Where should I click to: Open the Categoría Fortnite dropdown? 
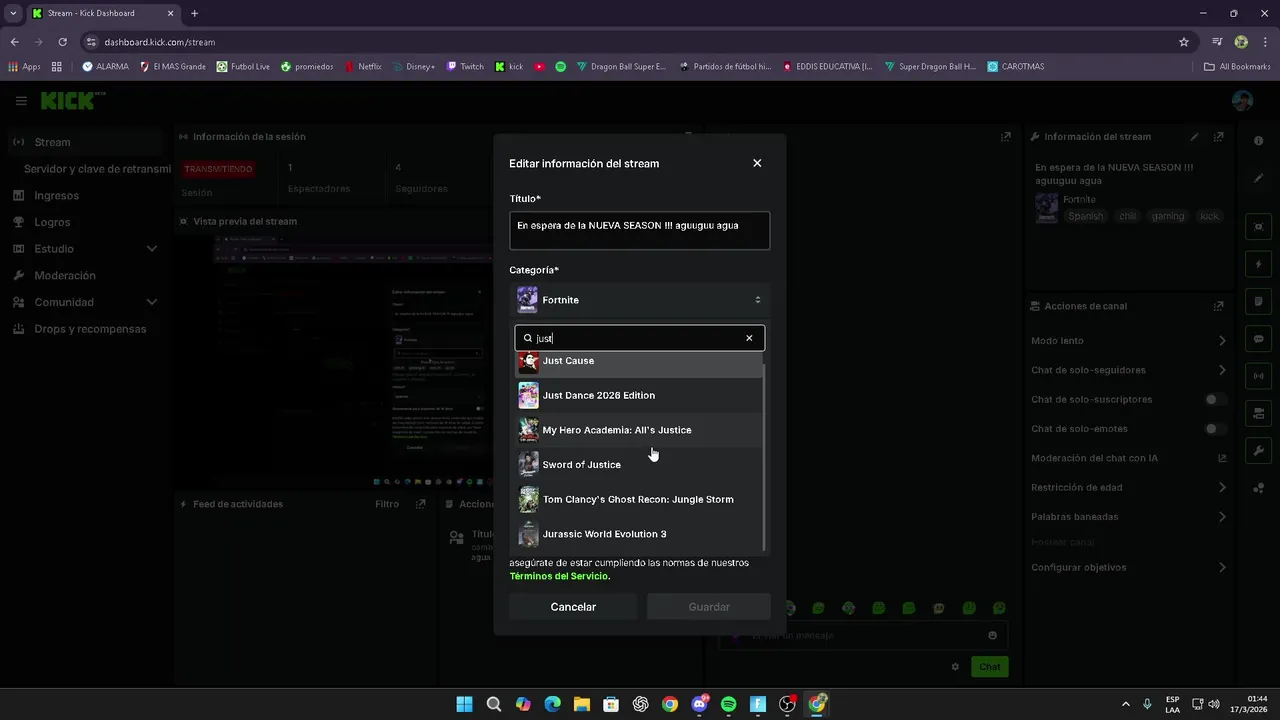640,300
